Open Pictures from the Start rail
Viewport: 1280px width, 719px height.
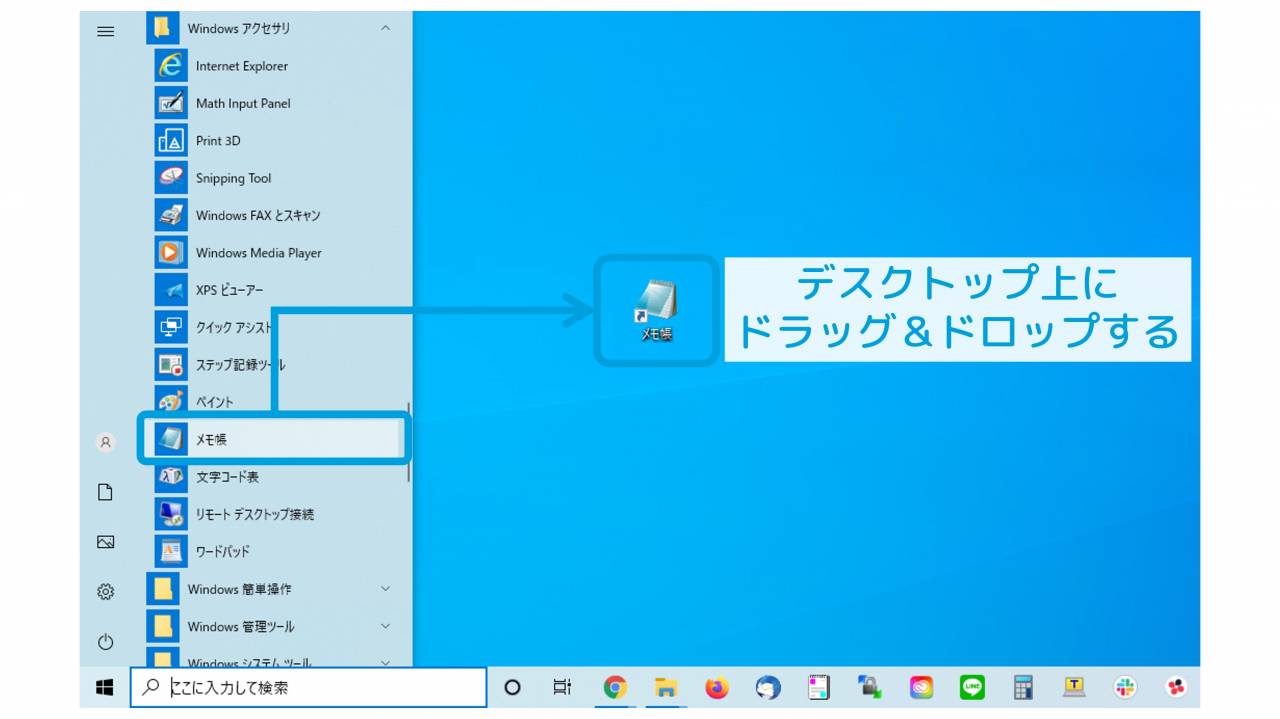tap(105, 541)
